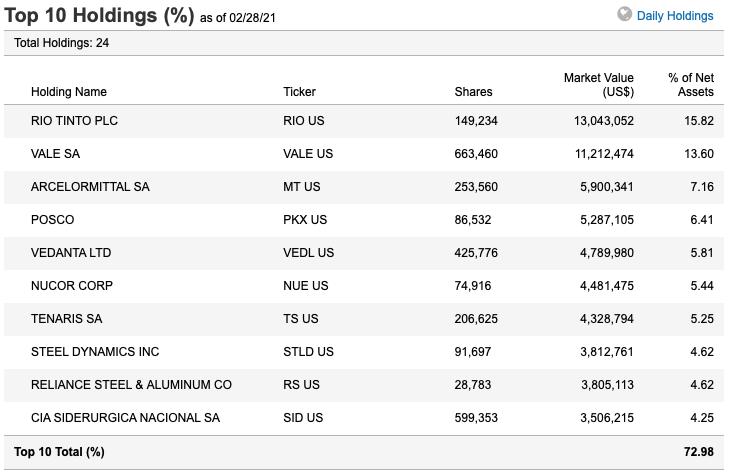This screenshot has height=476, width=730.
Task: Click the 5.25 net assets percentage
Action: pyautogui.click(x=702, y=319)
